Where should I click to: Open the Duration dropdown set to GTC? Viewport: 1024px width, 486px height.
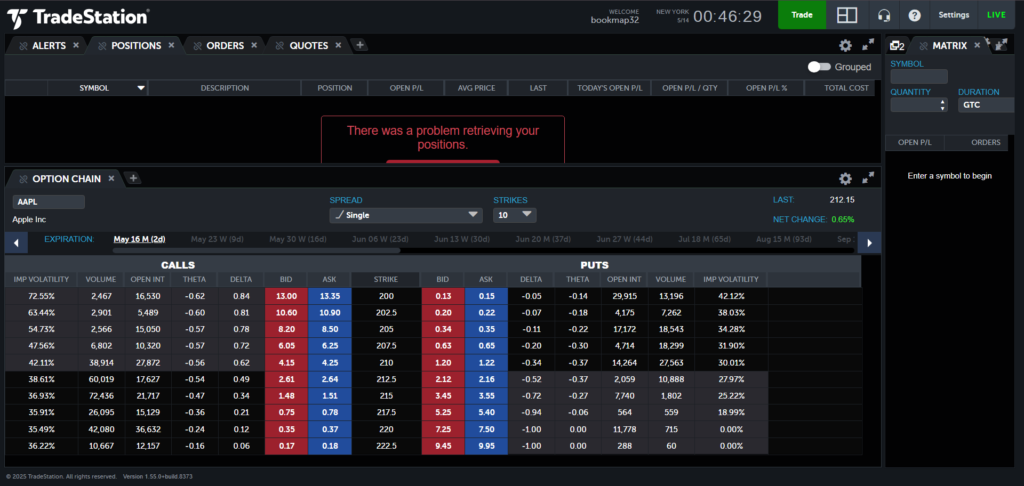[x=988, y=104]
